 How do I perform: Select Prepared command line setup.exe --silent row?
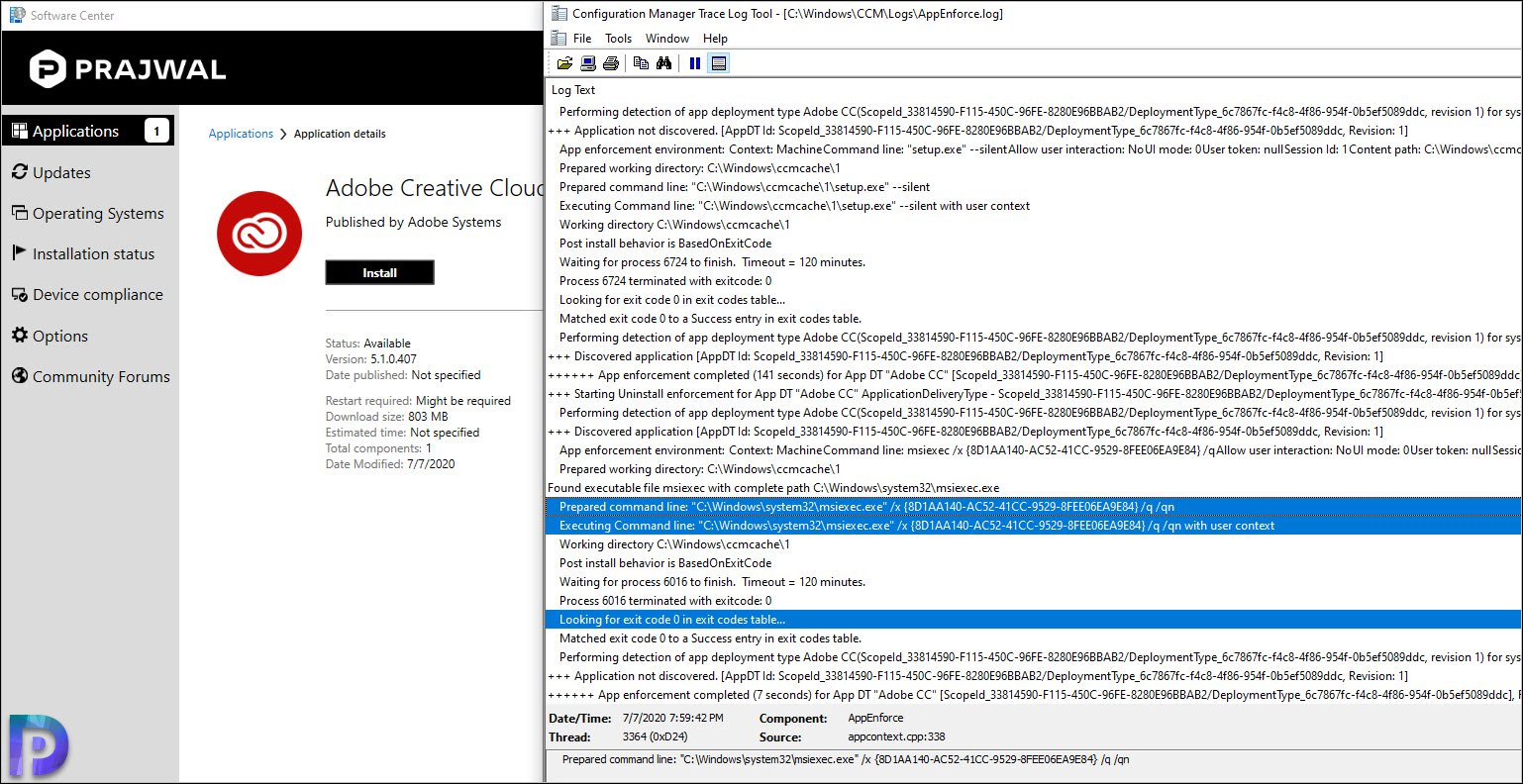(x=1034, y=187)
